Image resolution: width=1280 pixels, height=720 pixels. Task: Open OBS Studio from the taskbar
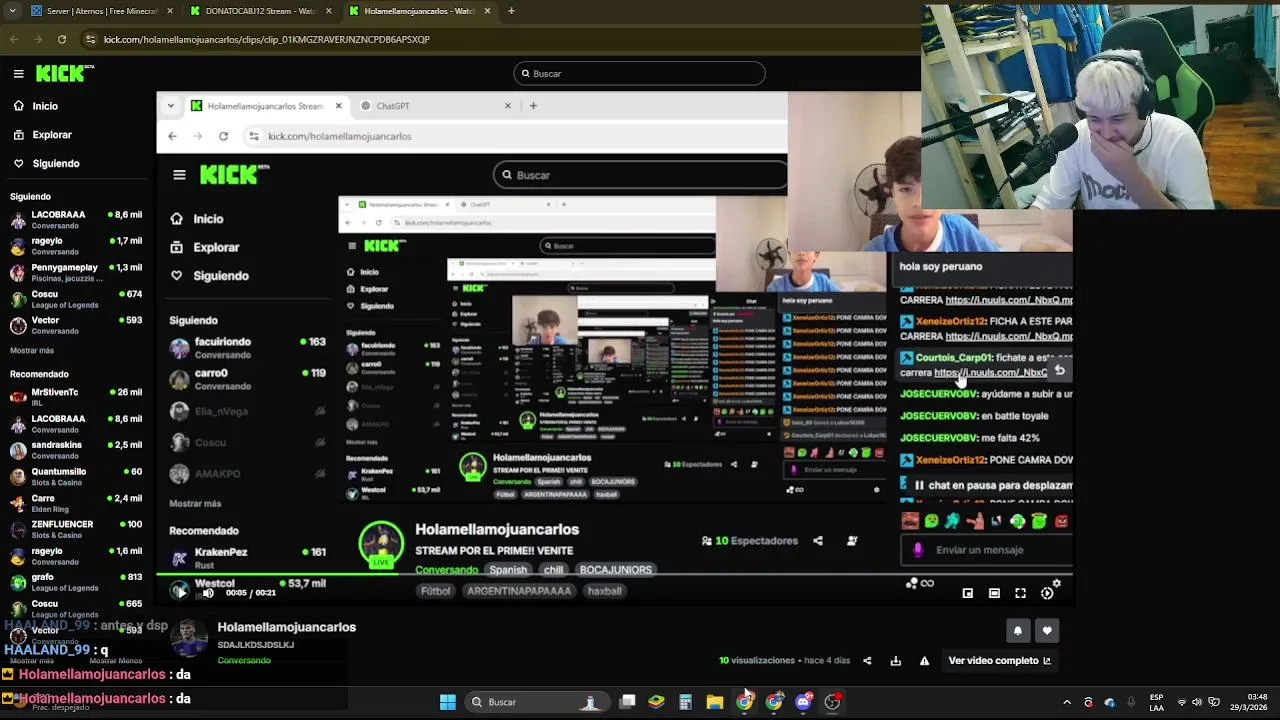(832, 702)
